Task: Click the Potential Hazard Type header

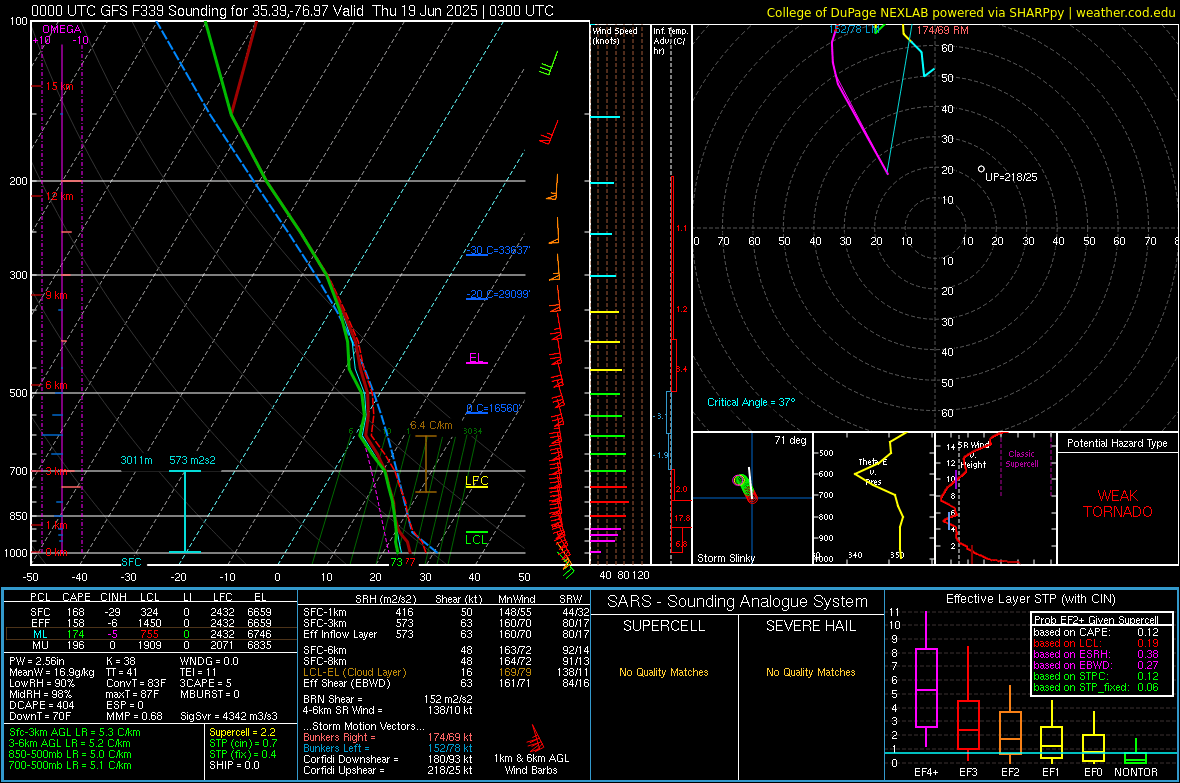Action: point(1117,443)
